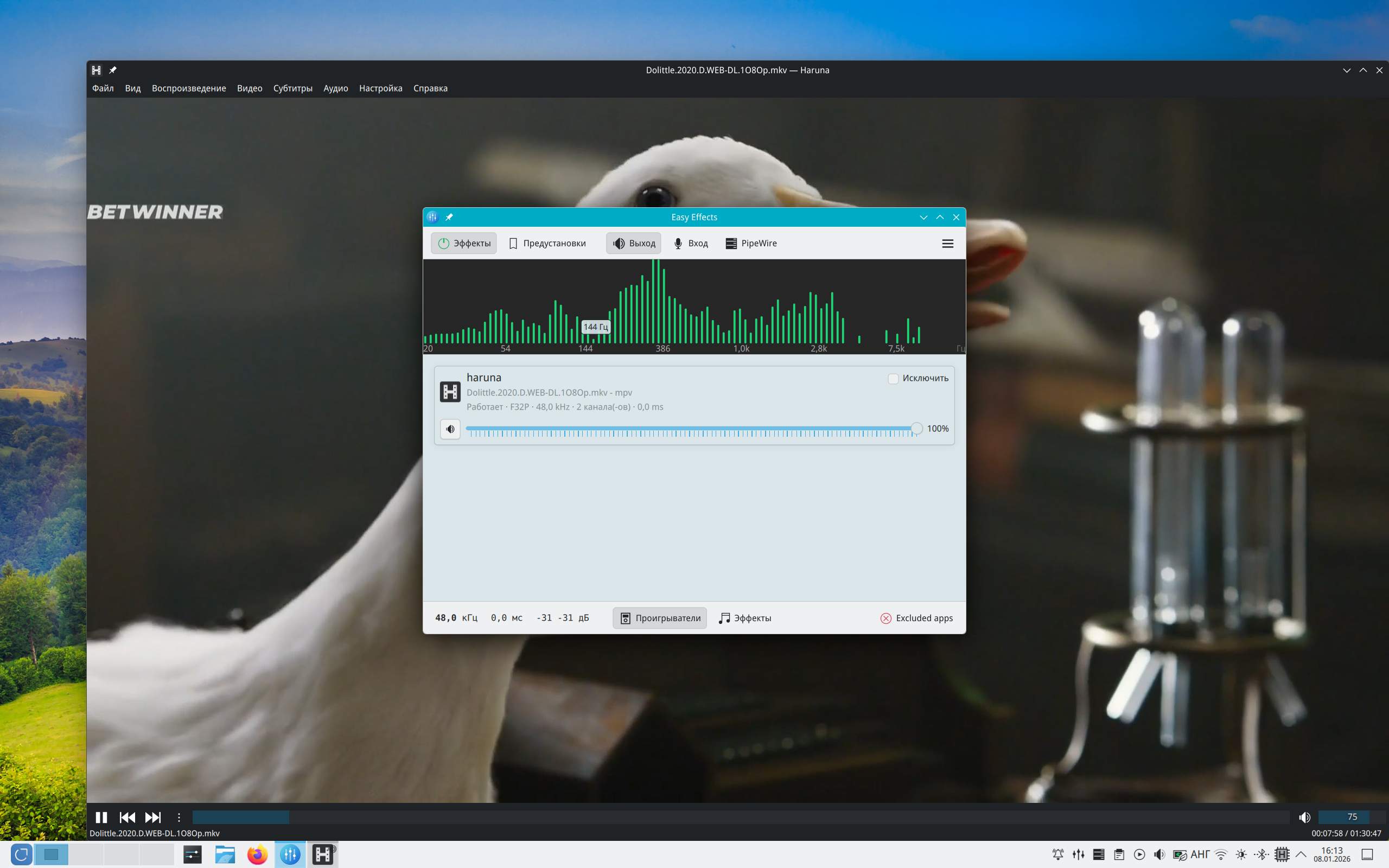
Task: Check the Исключить checkbox for haruna
Action: pyautogui.click(x=893, y=378)
